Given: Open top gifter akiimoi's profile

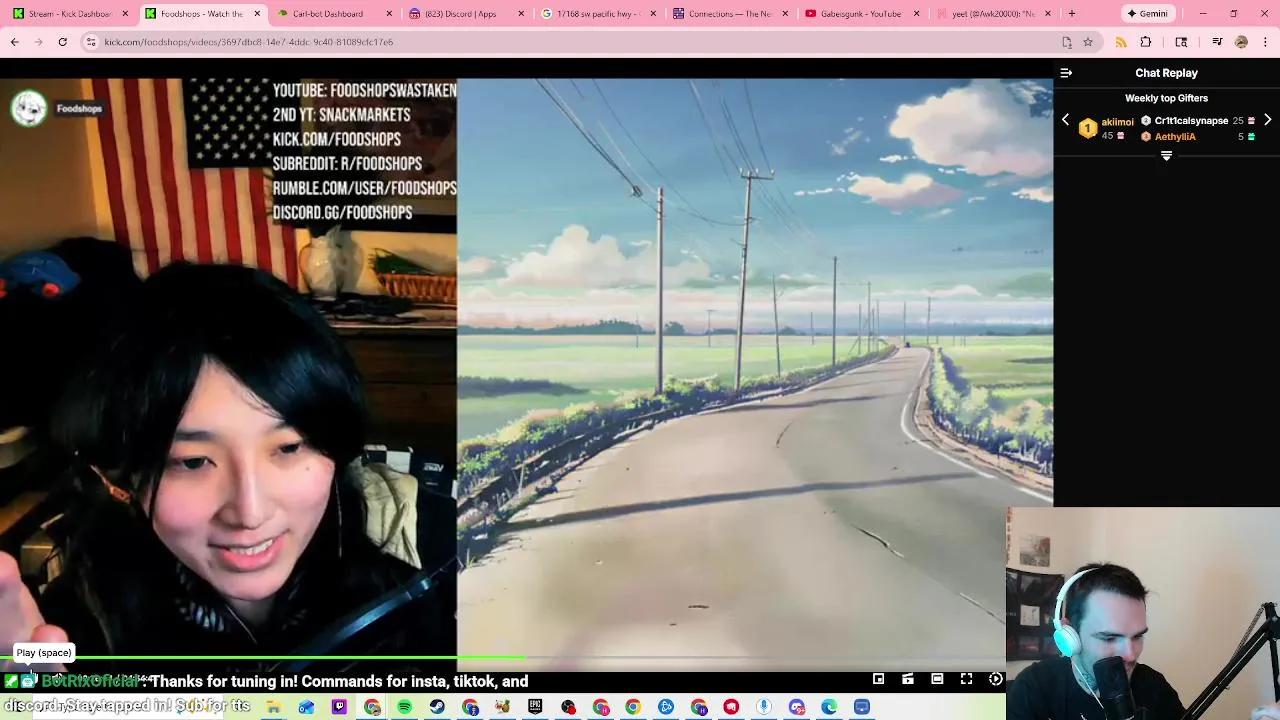Looking at the screenshot, I should (1117, 122).
